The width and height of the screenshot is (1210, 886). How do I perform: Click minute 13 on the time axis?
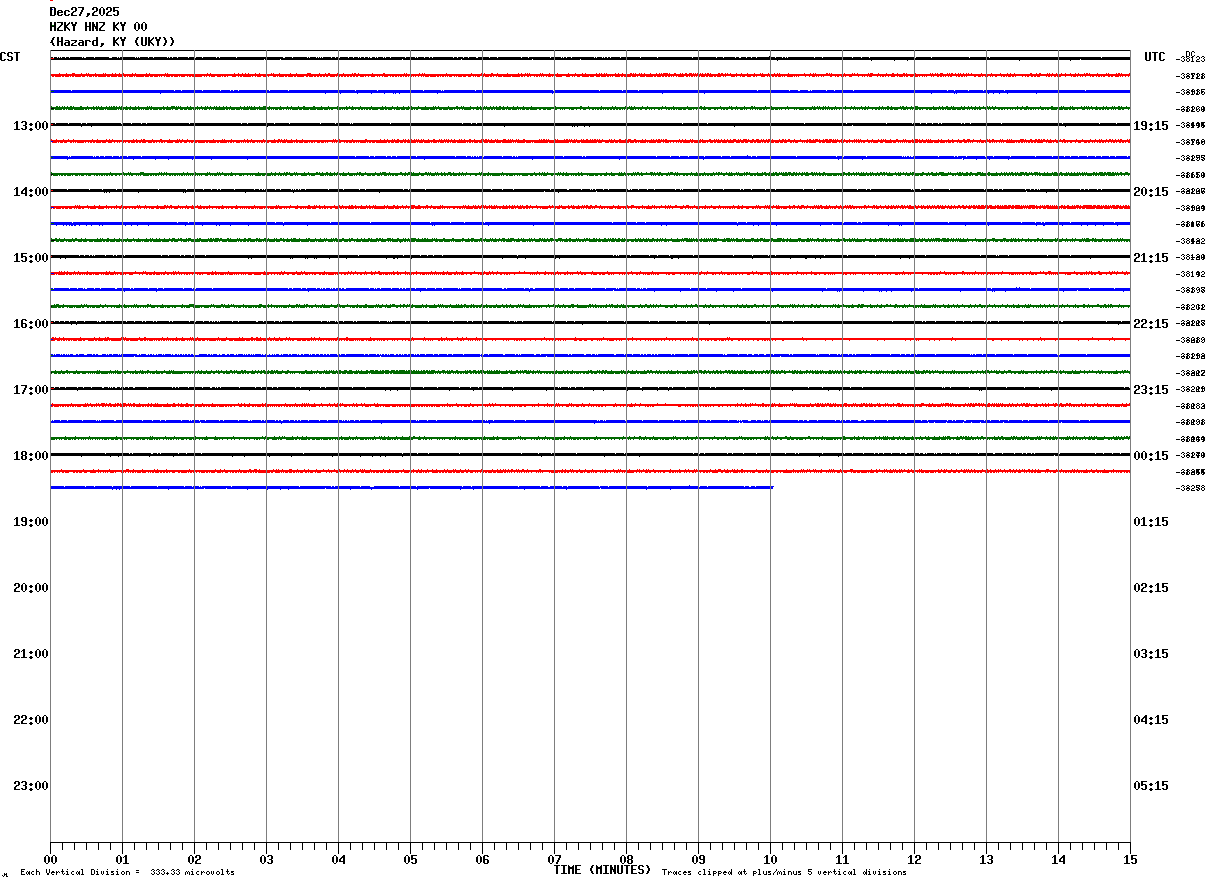[986, 859]
